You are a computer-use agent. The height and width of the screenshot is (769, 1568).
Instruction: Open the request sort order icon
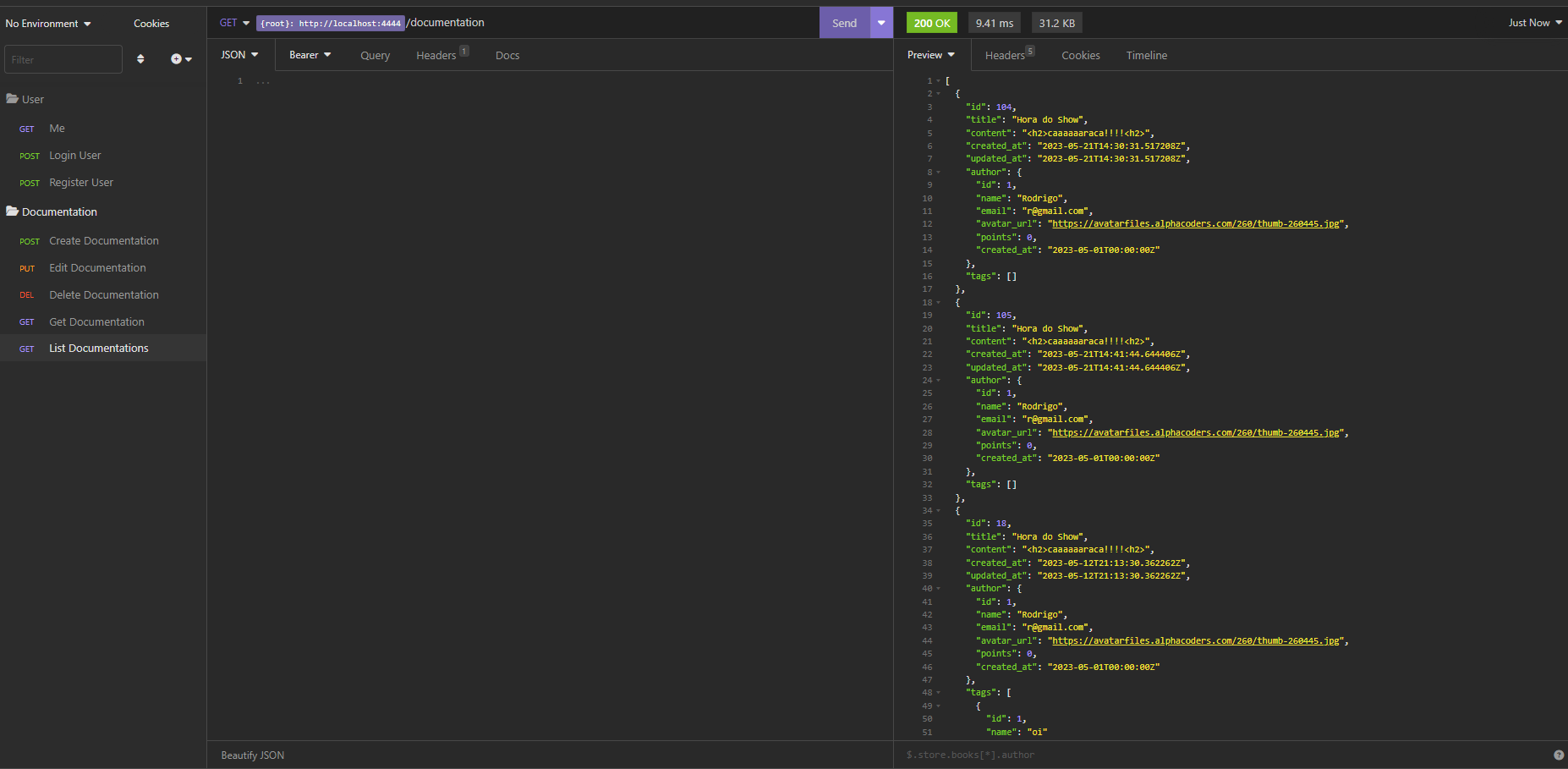point(140,58)
